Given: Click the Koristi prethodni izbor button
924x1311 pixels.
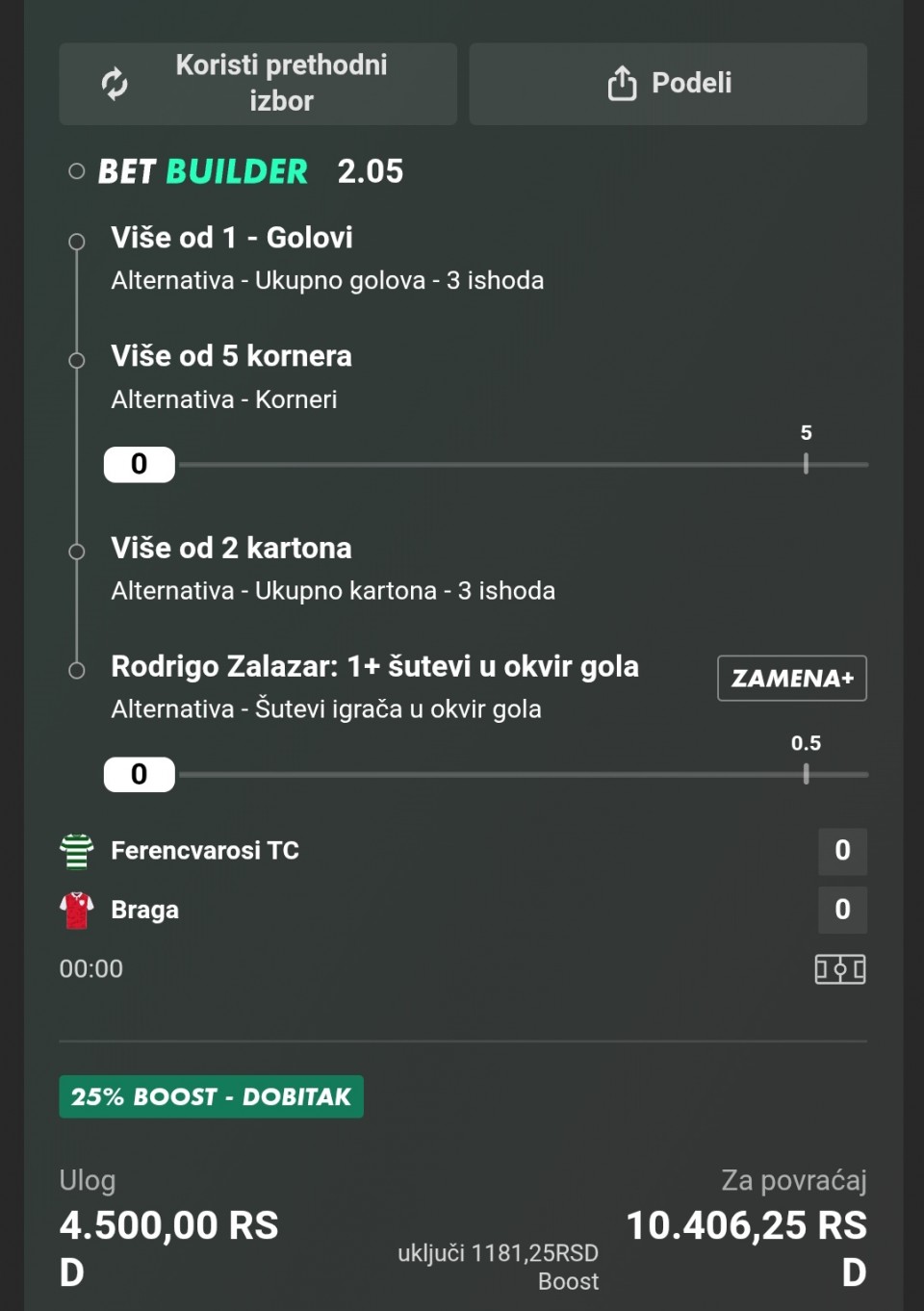Looking at the screenshot, I should [258, 84].
